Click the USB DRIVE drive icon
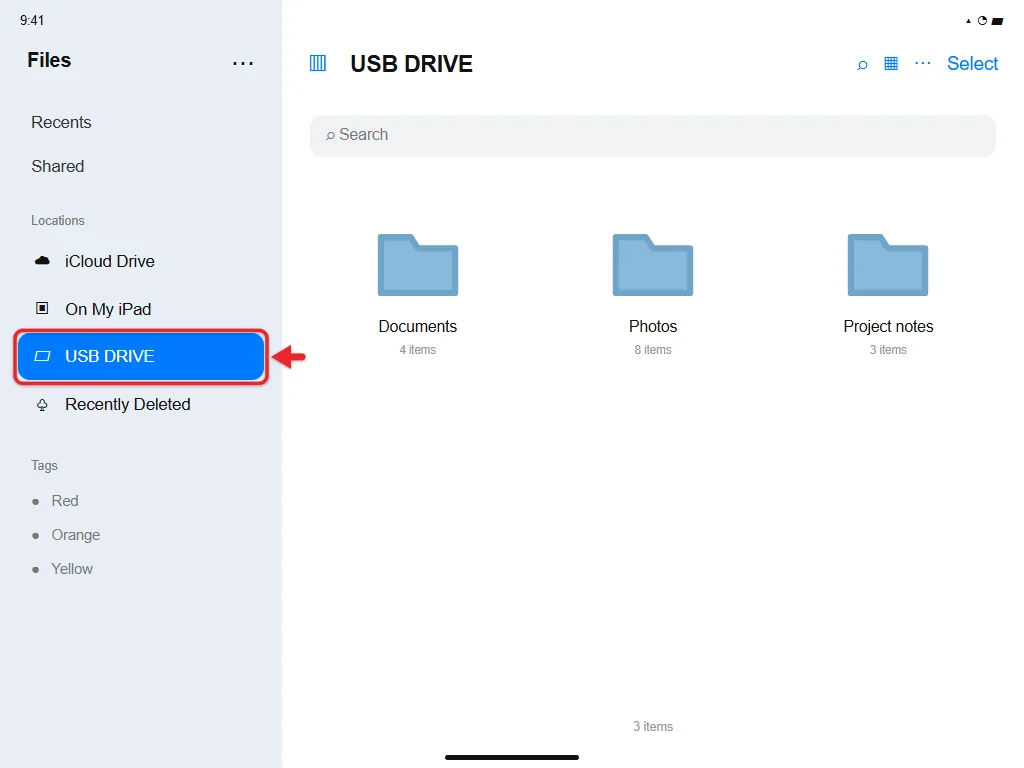The width and height of the screenshot is (1024, 768). 42,356
